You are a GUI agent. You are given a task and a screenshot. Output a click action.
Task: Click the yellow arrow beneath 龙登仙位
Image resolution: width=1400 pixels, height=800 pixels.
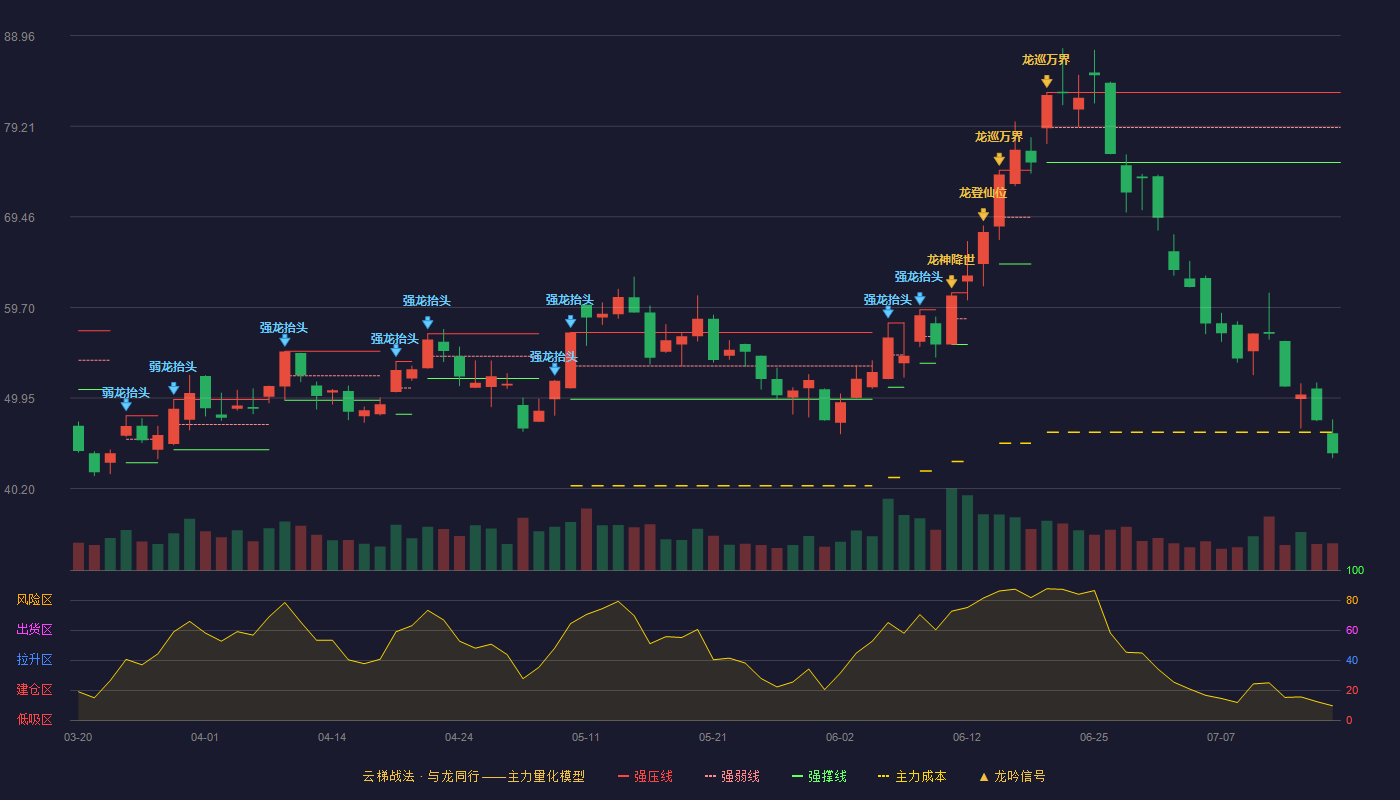[983, 215]
